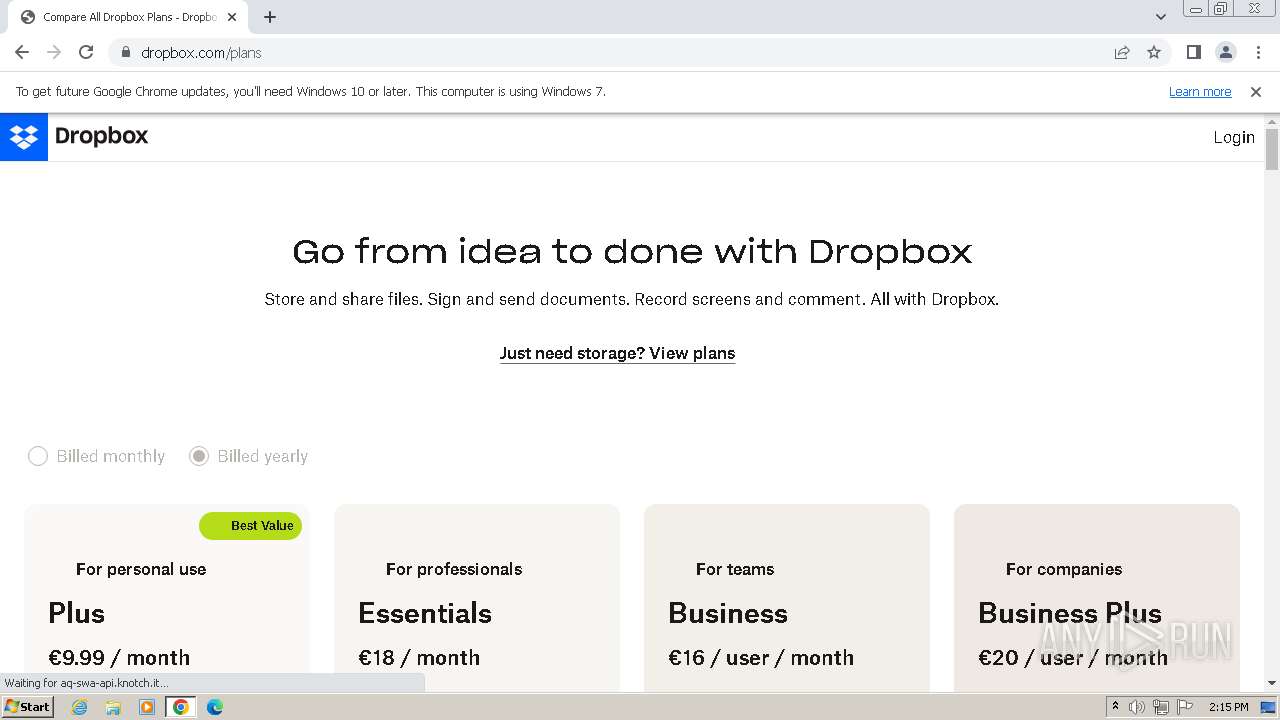Click the Action Center flag icon

(1185, 707)
